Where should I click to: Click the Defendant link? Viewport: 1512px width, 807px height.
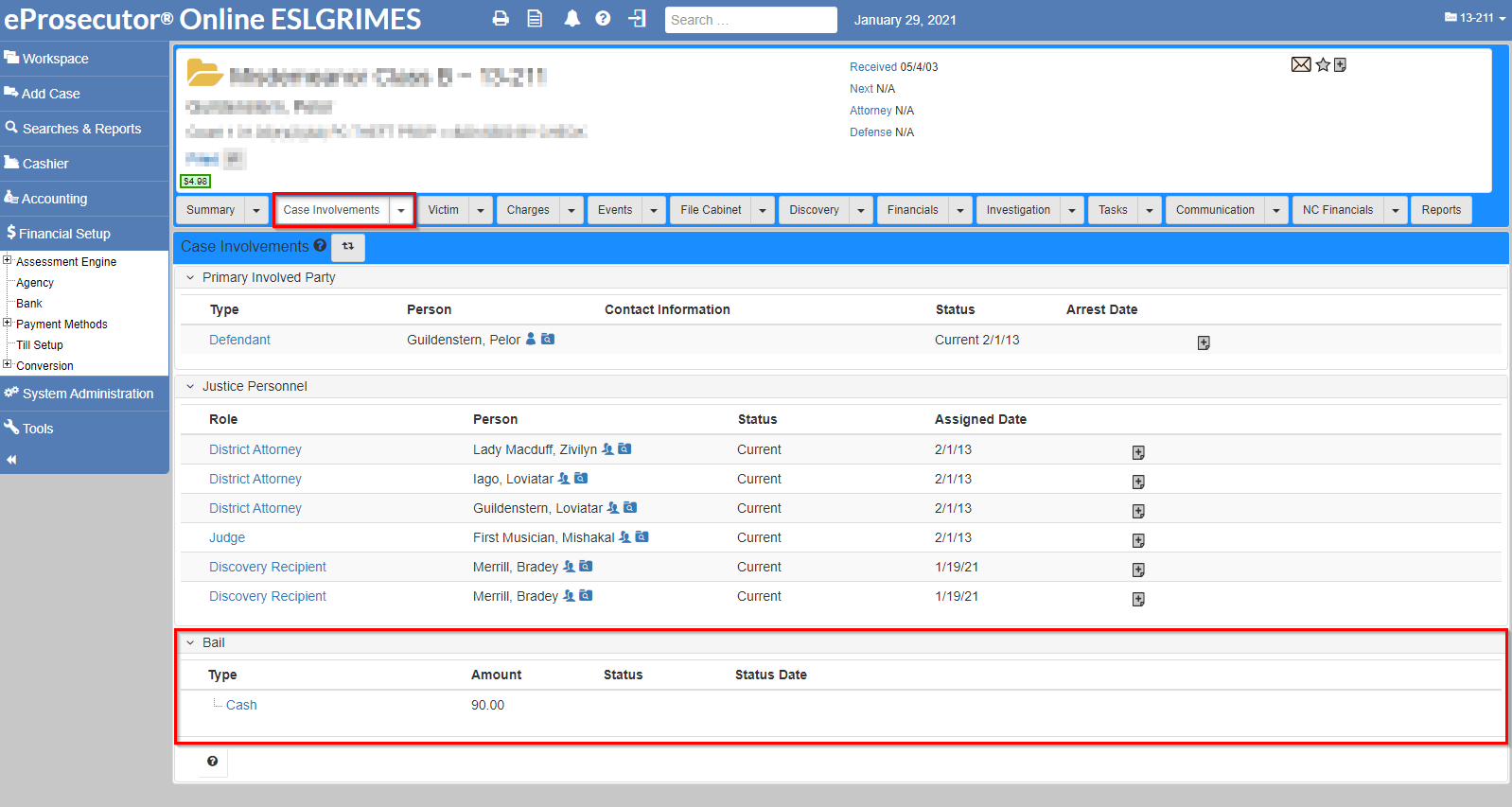[239, 340]
